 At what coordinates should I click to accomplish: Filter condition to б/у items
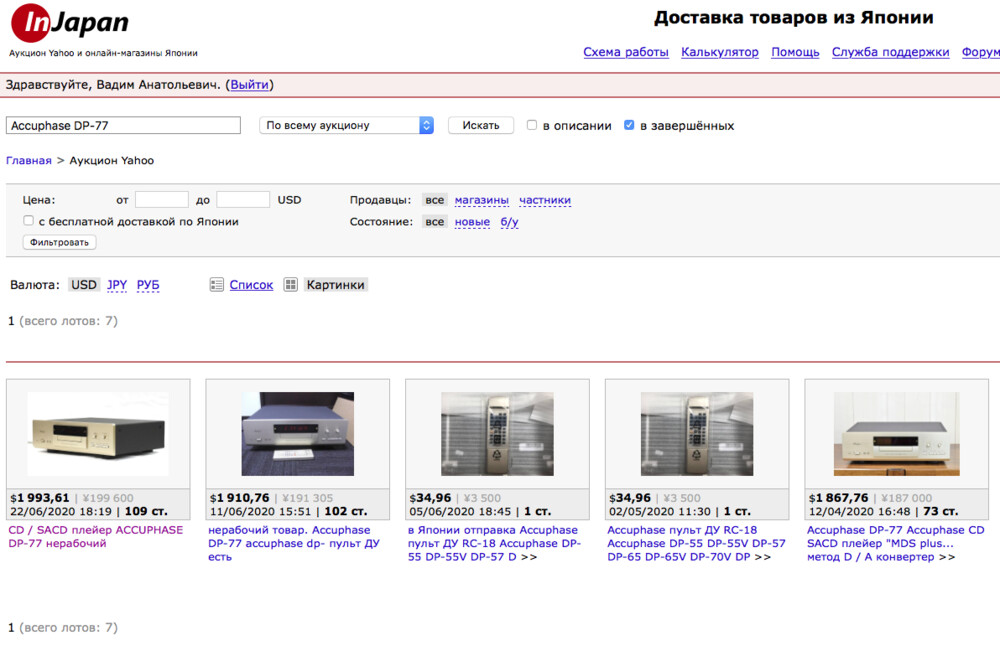[509, 221]
